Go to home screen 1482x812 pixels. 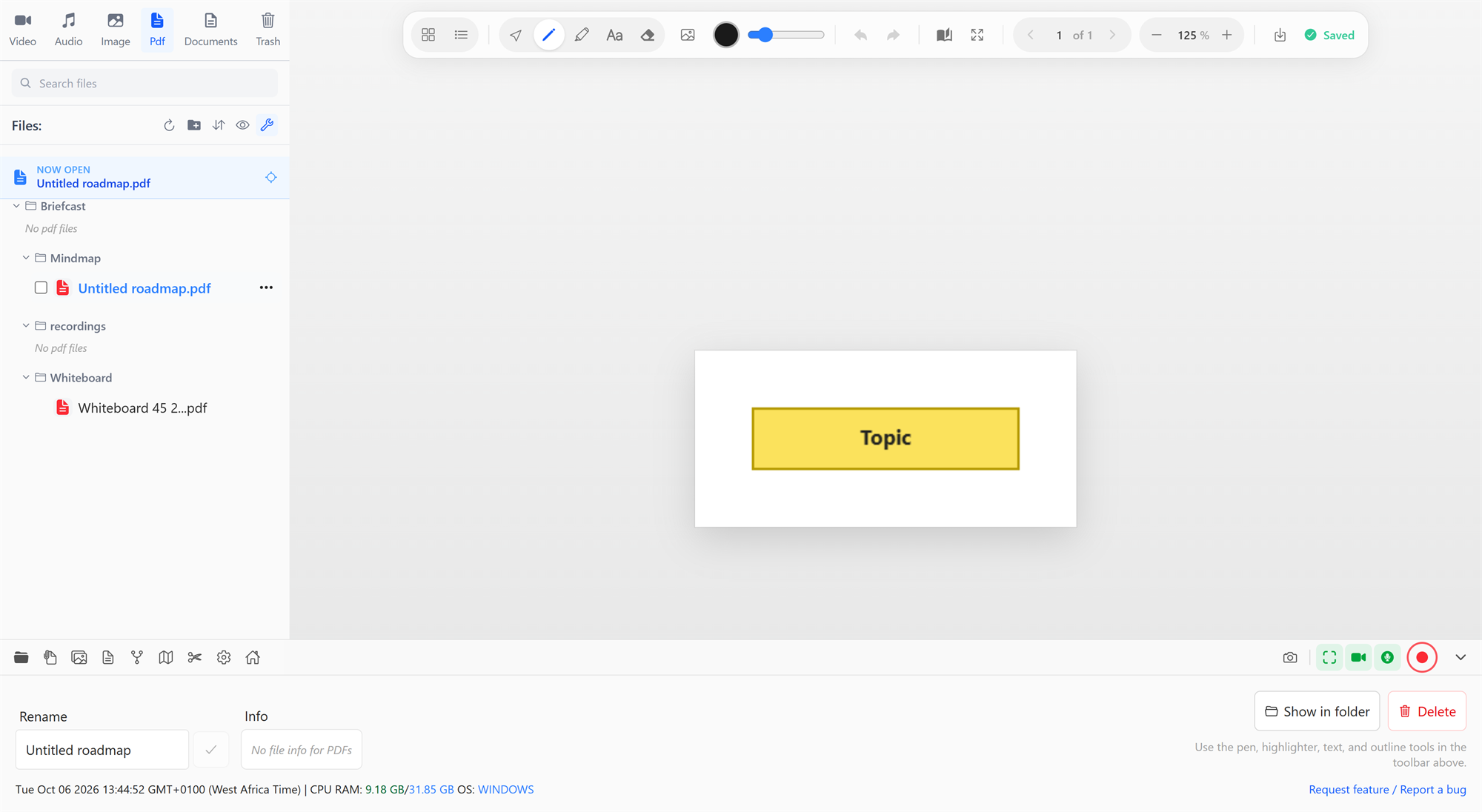pyautogui.click(x=253, y=658)
